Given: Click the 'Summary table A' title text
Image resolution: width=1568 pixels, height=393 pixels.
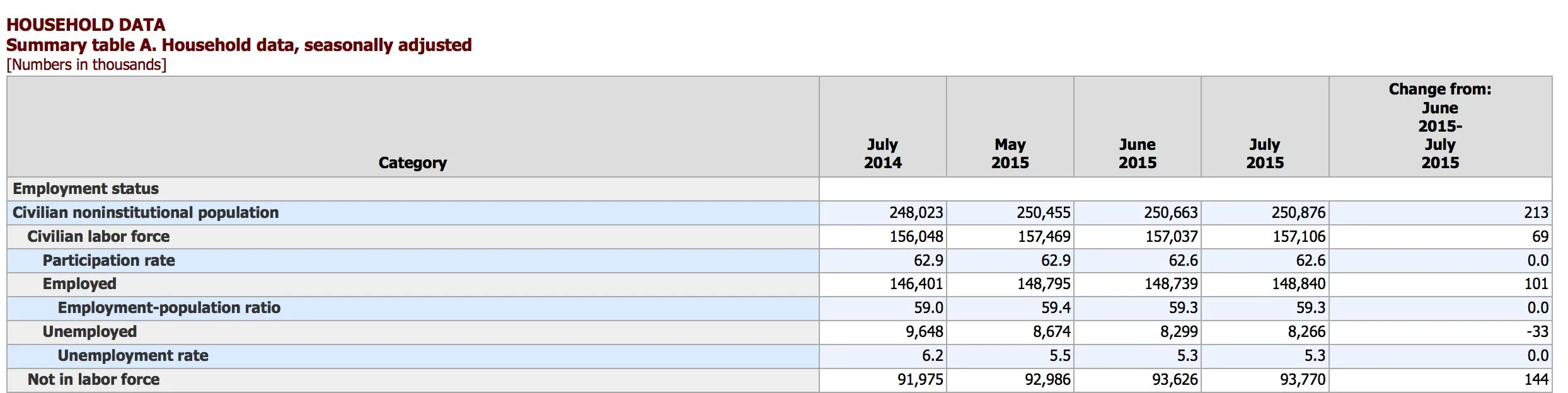Looking at the screenshot, I should (239, 45).
